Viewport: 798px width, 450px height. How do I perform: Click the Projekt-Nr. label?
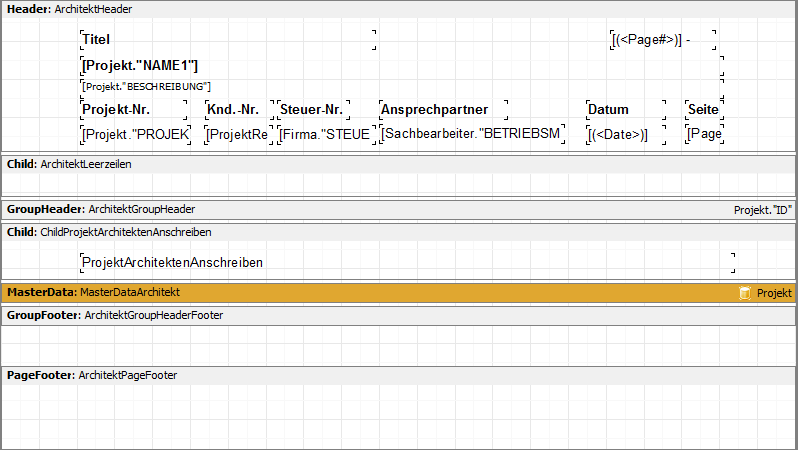tap(134, 109)
